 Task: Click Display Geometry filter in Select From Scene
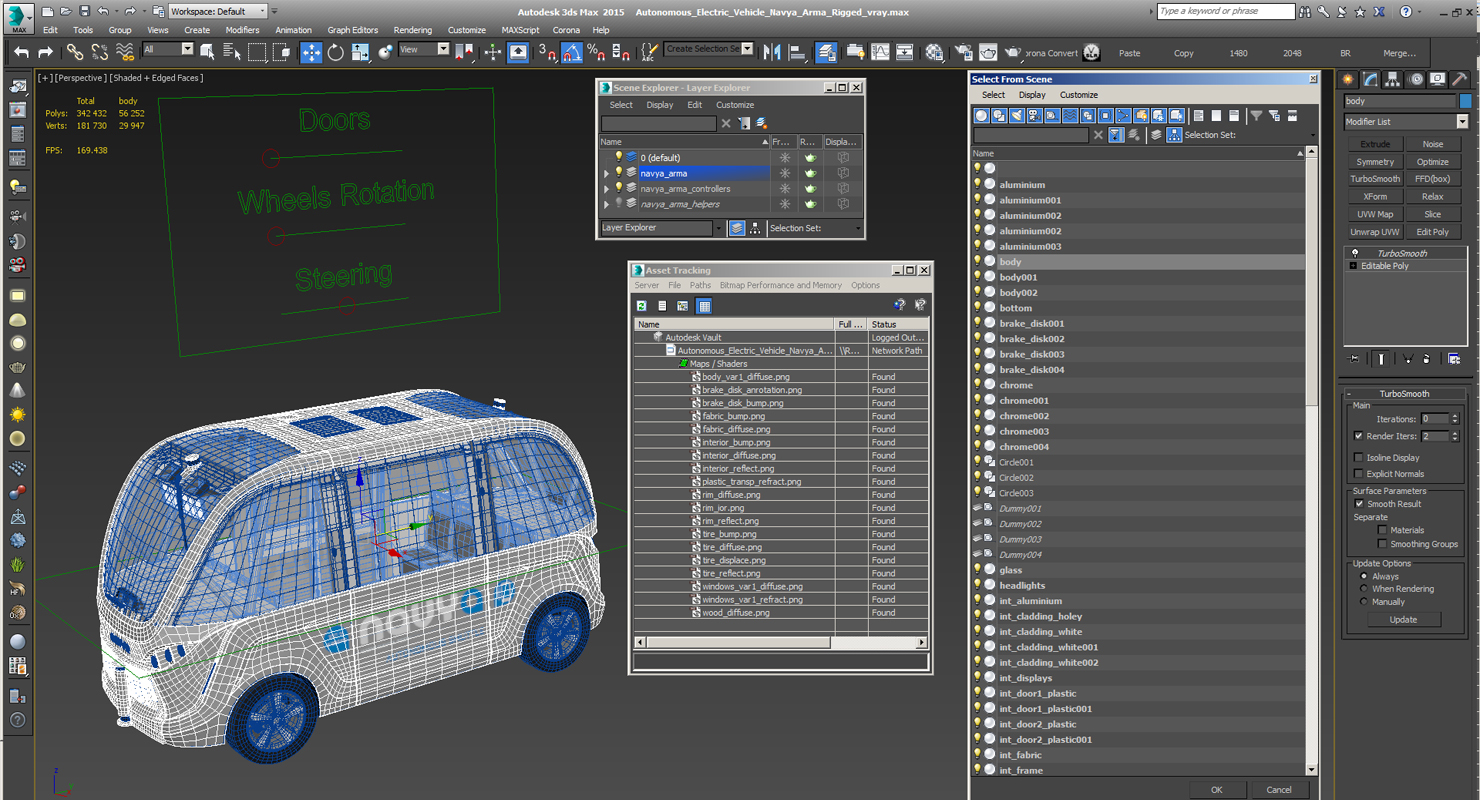(x=981, y=116)
